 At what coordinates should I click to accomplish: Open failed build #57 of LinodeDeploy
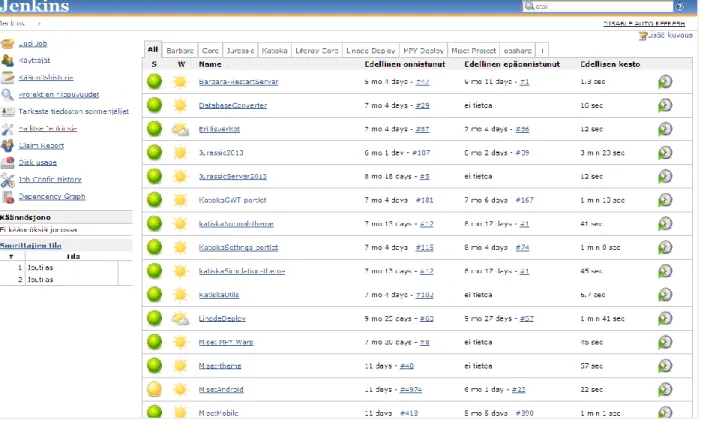point(527,318)
